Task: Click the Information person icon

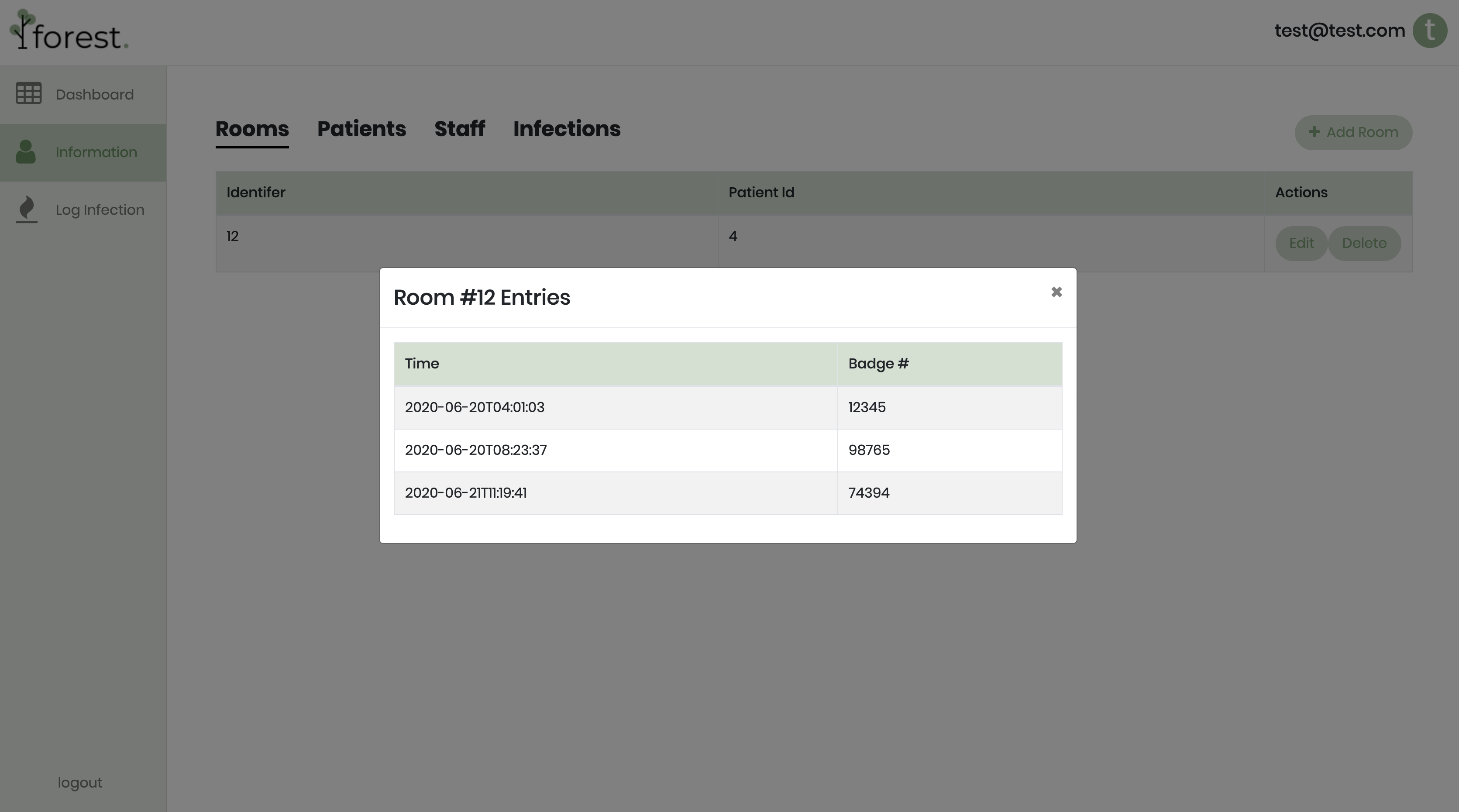Action: pos(25,152)
